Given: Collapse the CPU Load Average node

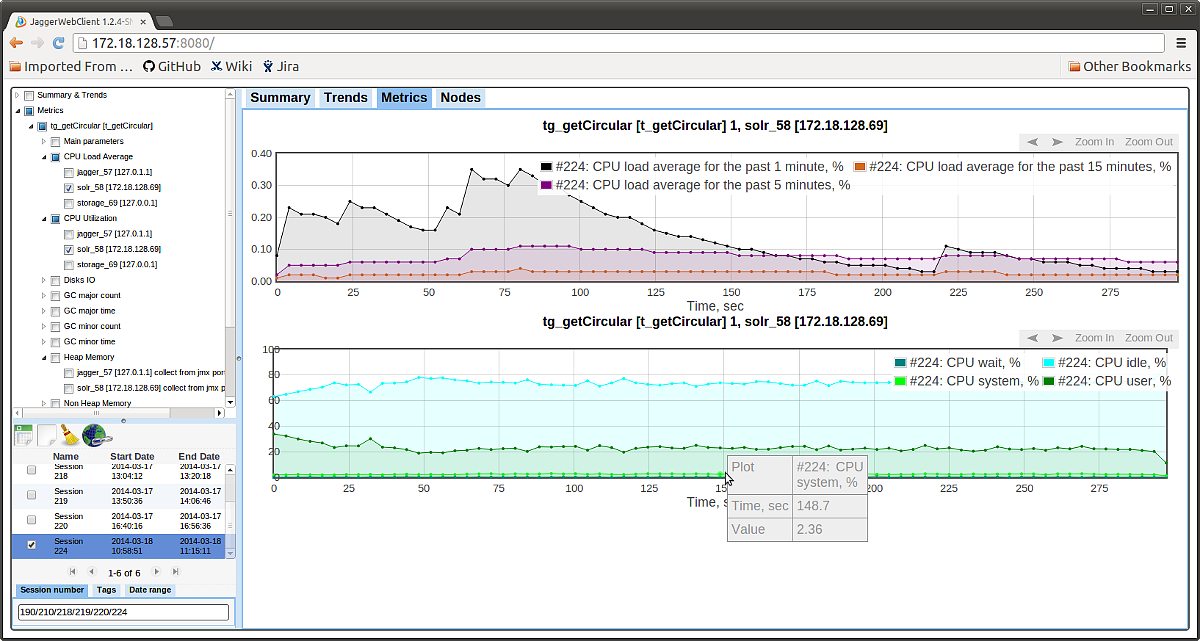Looking at the screenshot, I should point(43,157).
